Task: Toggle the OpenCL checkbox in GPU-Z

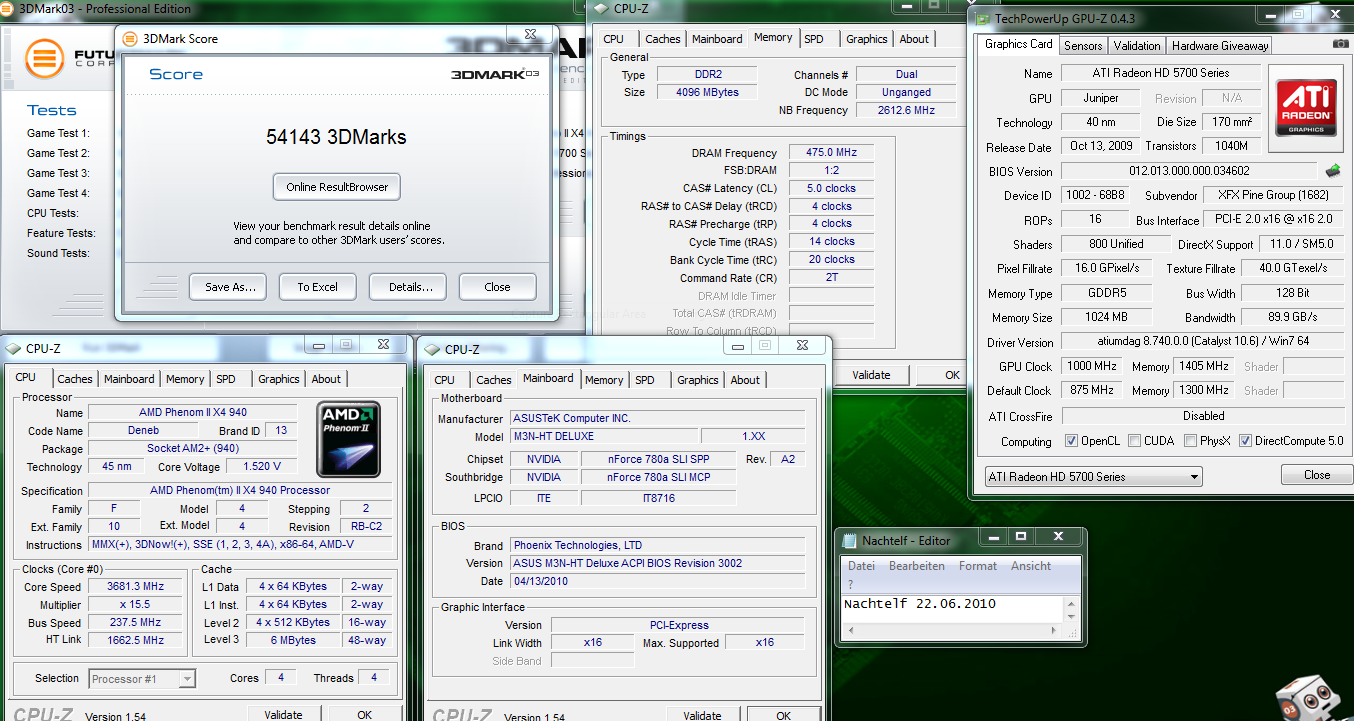Action: click(1071, 441)
